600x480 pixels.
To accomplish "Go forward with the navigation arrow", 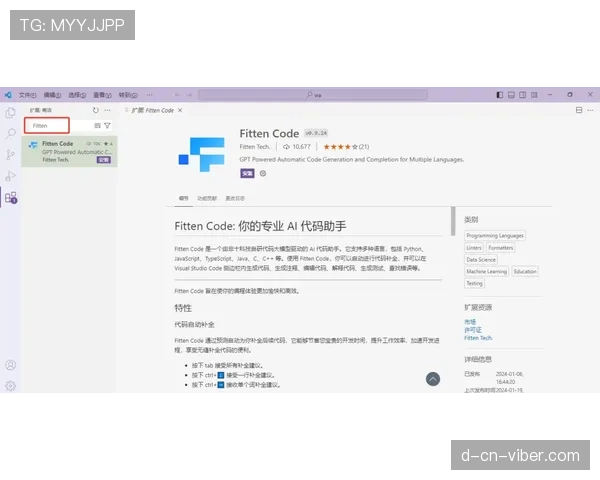I will (x=189, y=95).
